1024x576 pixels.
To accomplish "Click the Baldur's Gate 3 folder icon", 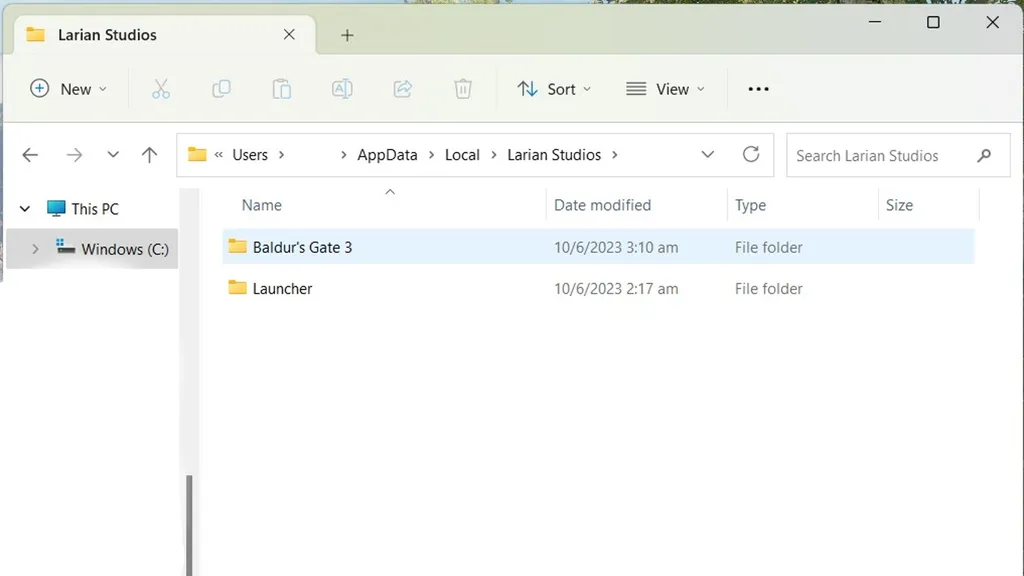I will click(x=237, y=246).
